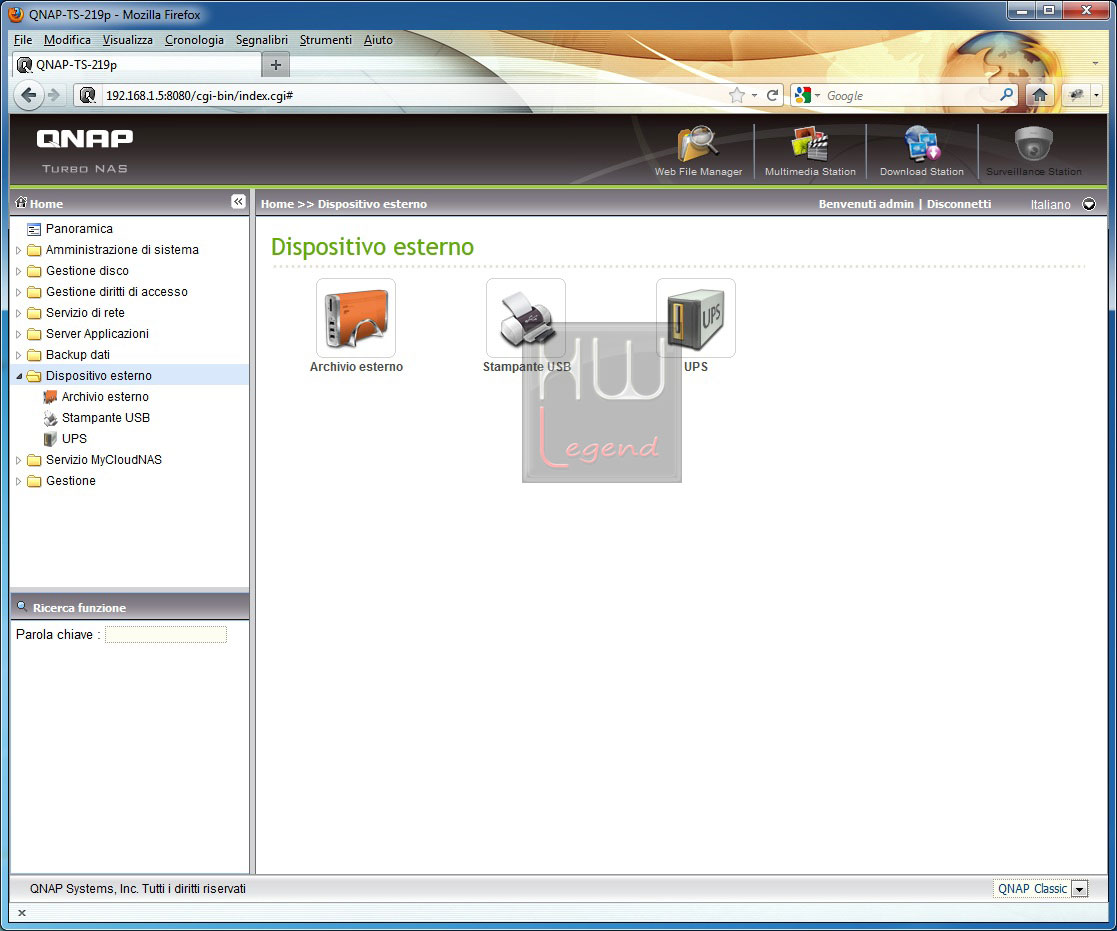The width and height of the screenshot is (1117, 931).
Task: Open the Modifica menu
Action: pyautogui.click(x=67, y=40)
